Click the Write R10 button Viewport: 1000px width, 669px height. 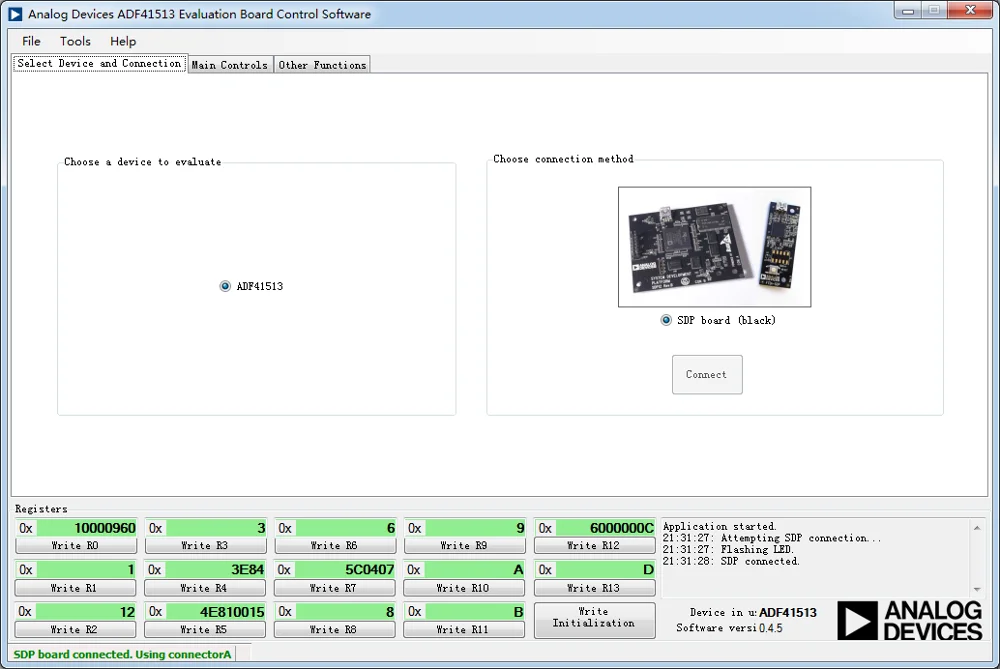[x=464, y=588]
